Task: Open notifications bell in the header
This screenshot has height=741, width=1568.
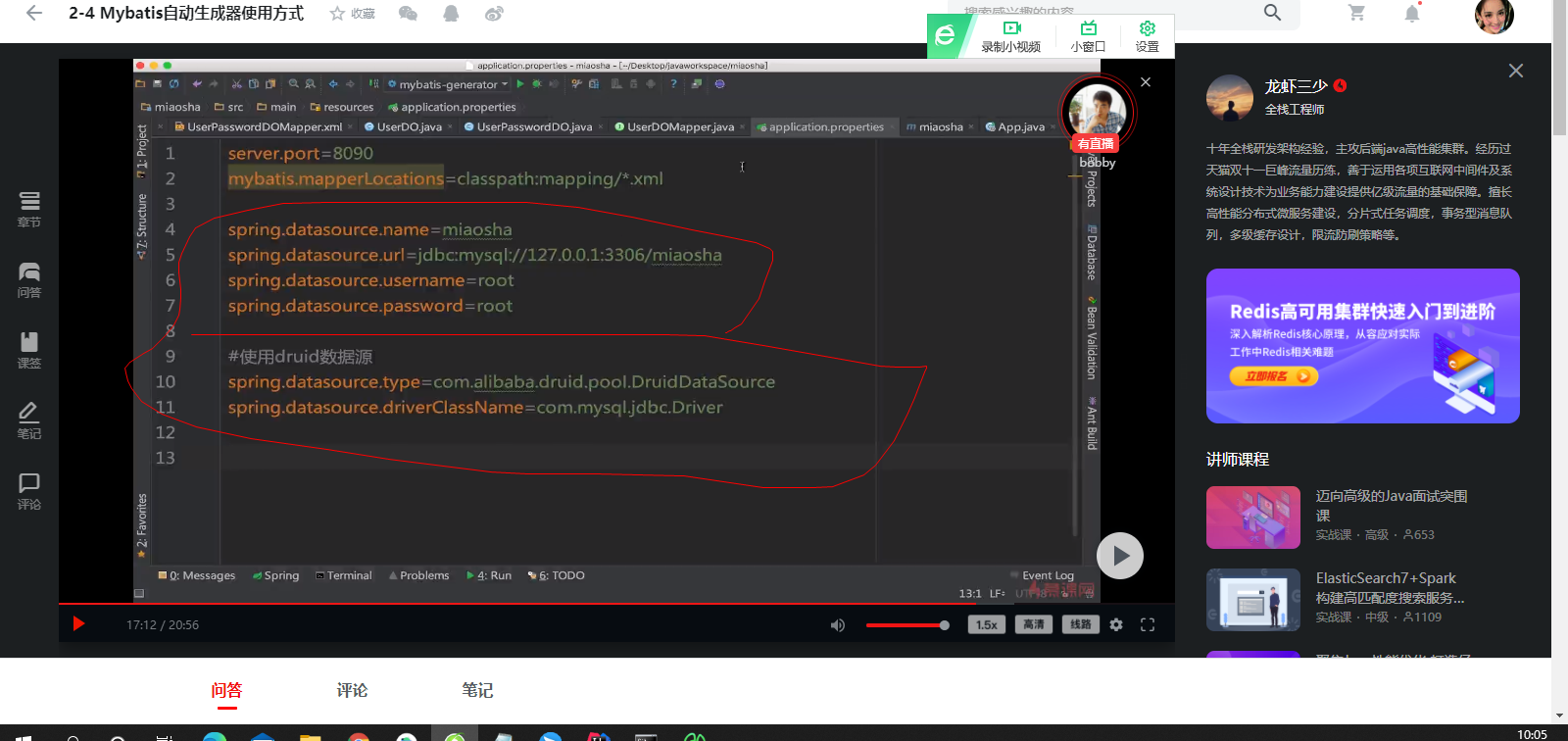Action: [x=1412, y=13]
